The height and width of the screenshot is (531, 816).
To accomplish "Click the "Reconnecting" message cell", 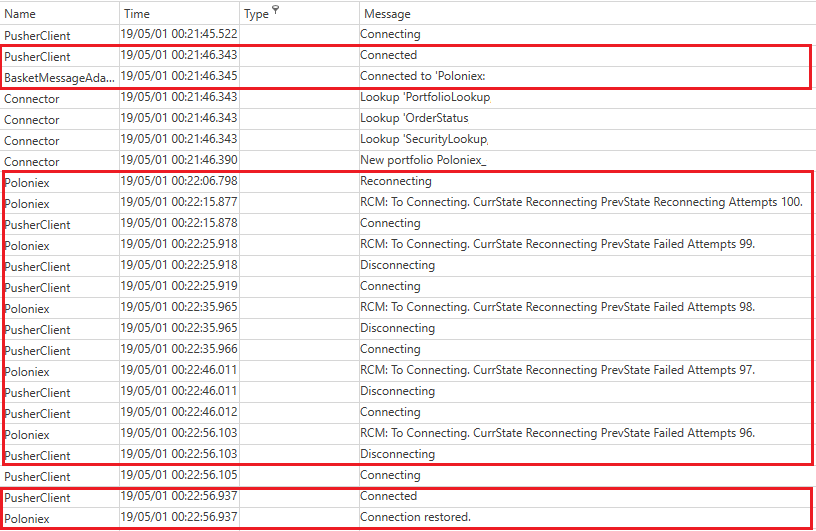I will point(396,181).
